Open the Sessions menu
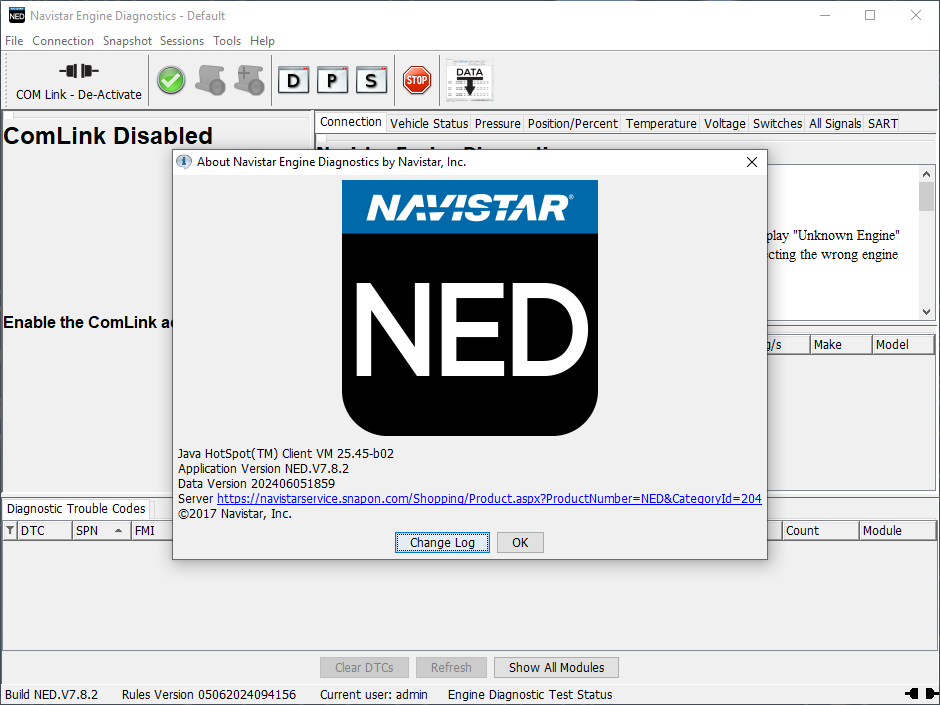940x705 pixels. 182,41
